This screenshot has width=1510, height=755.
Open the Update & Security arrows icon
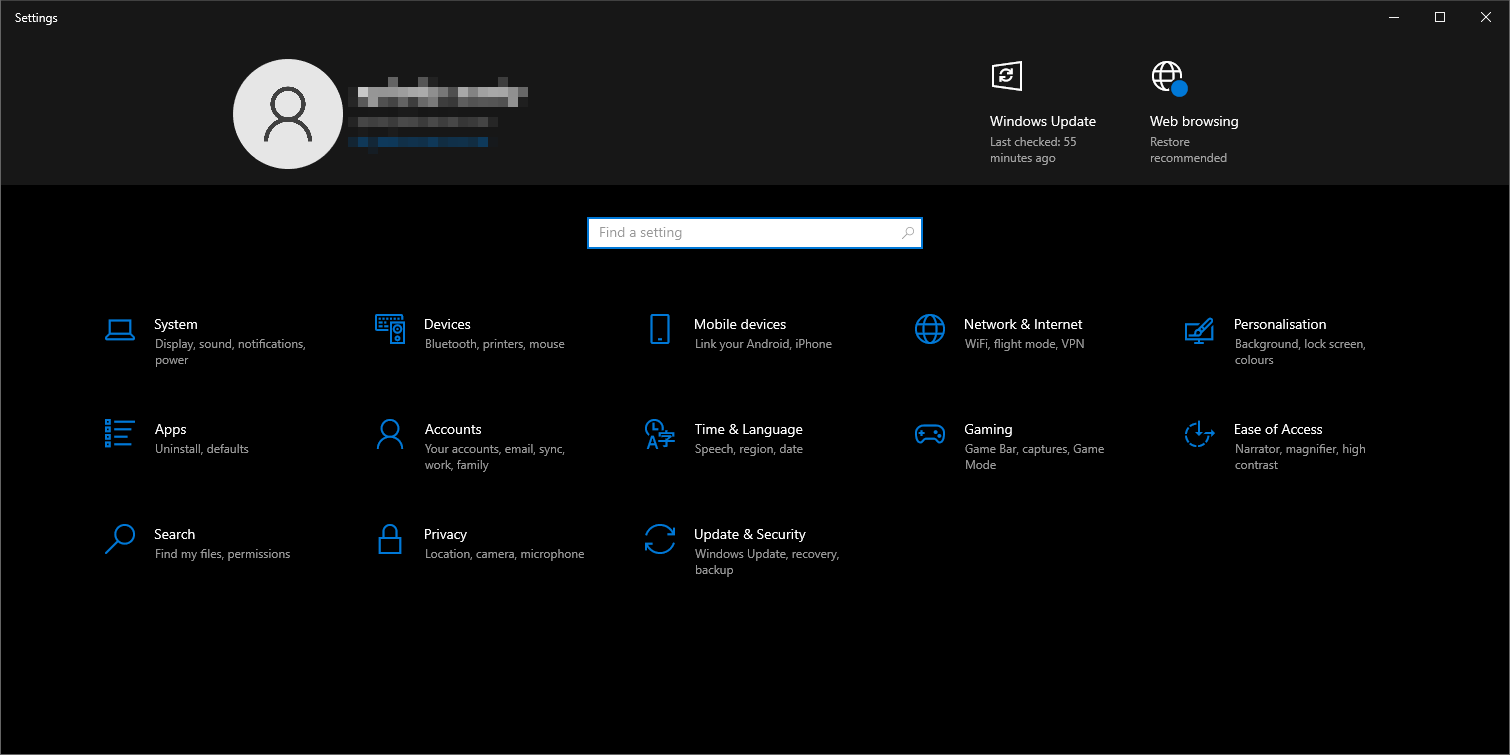click(x=660, y=539)
